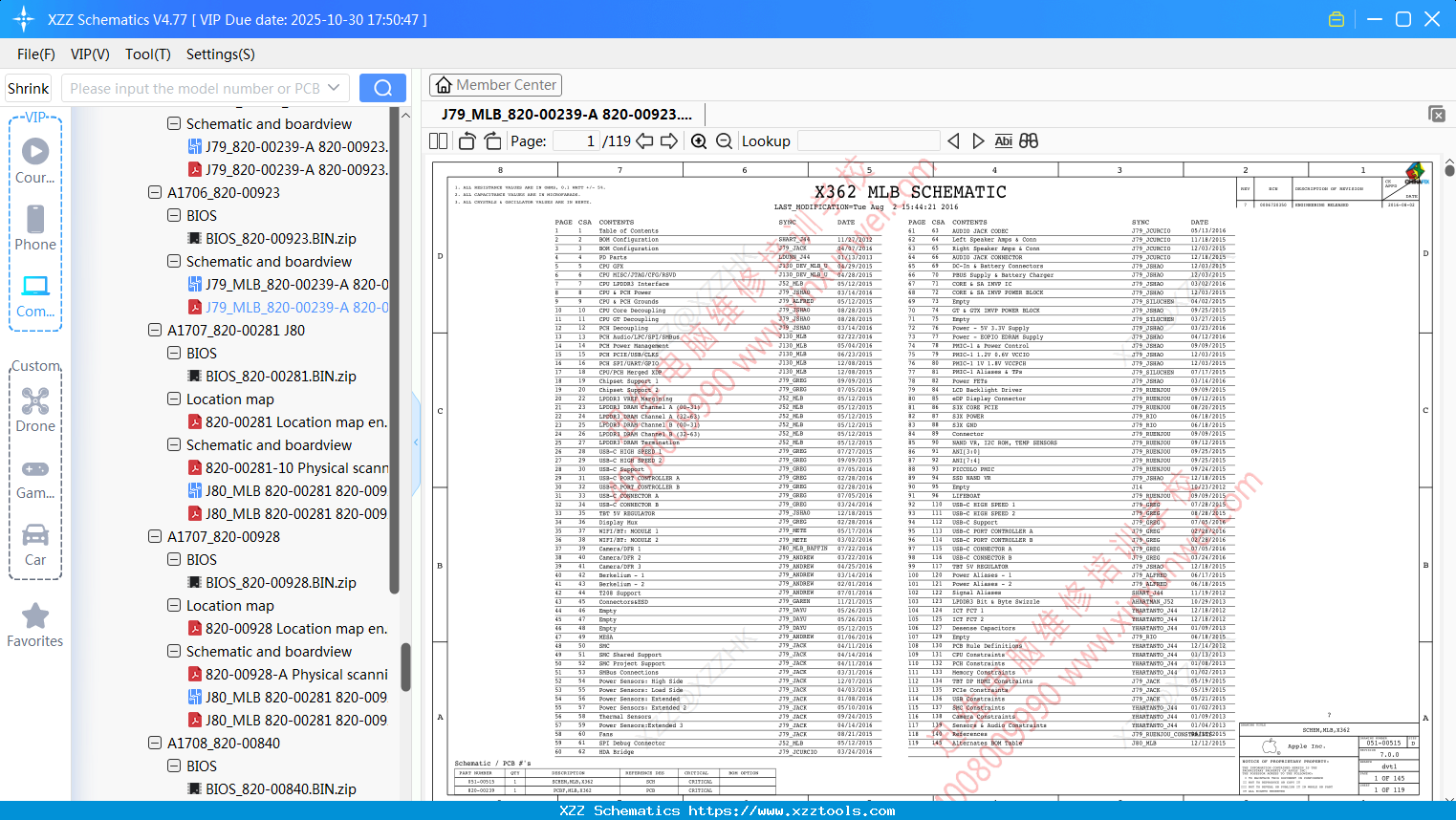Click the Abi text-match icon
Viewport: 1456px width, 820px height.
(1003, 140)
